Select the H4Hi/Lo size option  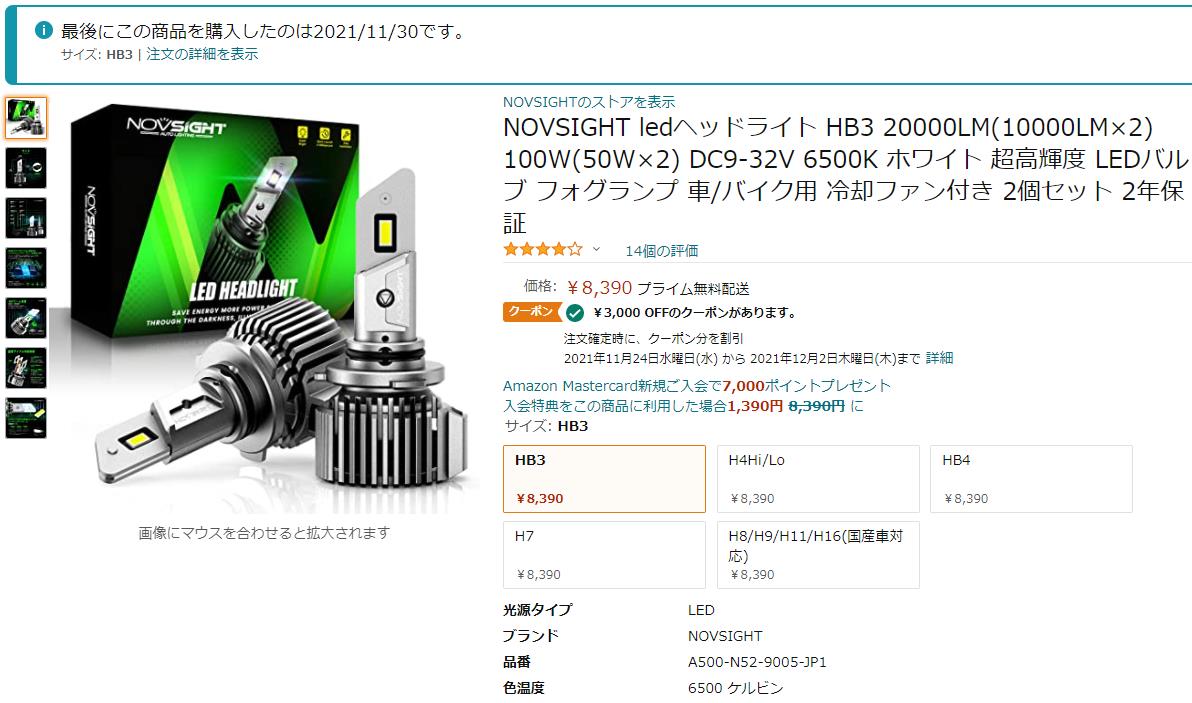click(818, 479)
